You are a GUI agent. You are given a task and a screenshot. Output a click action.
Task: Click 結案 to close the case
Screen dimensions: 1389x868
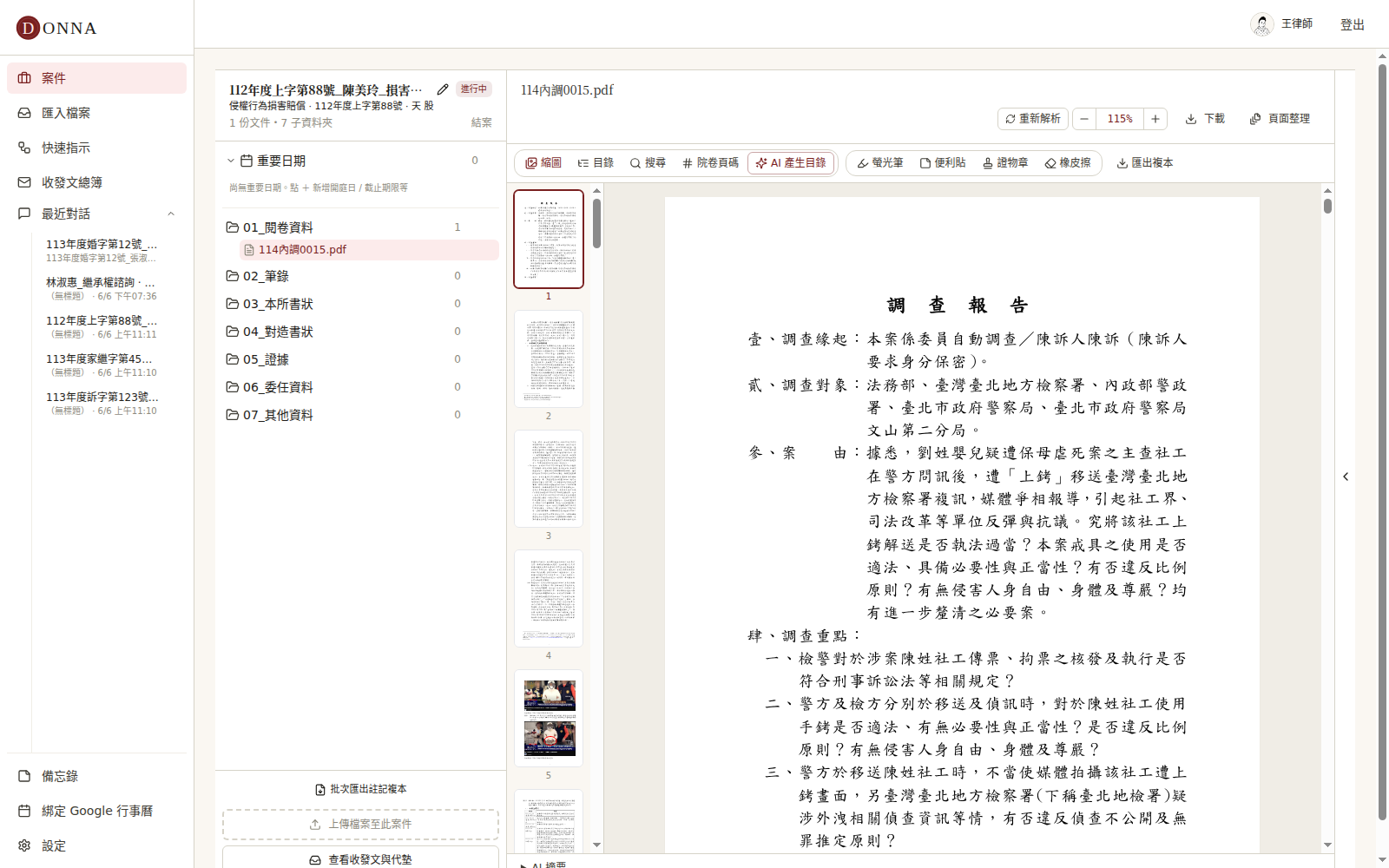coord(482,122)
